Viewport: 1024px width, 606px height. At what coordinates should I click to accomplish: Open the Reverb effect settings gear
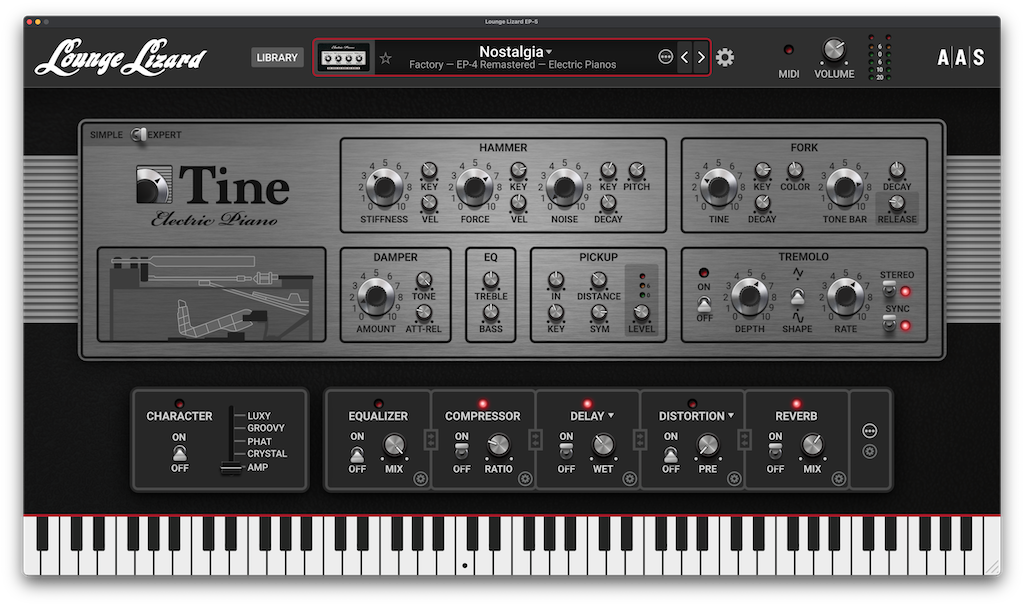click(x=839, y=479)
